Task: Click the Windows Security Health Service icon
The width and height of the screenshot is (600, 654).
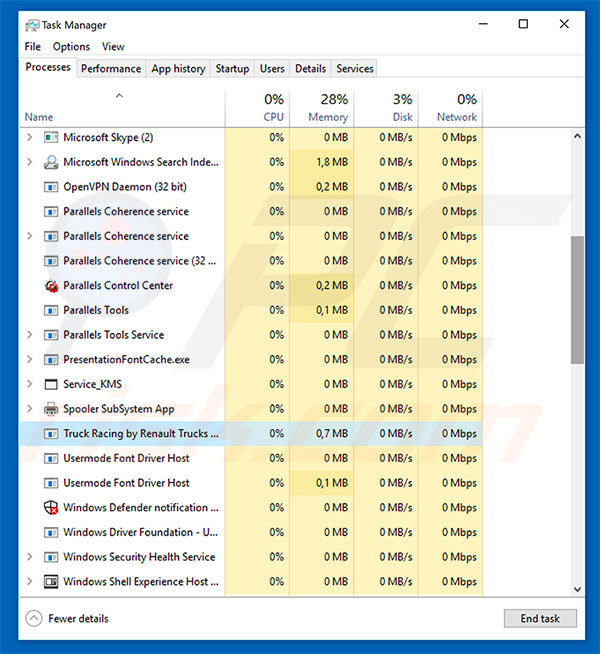Action: click(51, 557)
